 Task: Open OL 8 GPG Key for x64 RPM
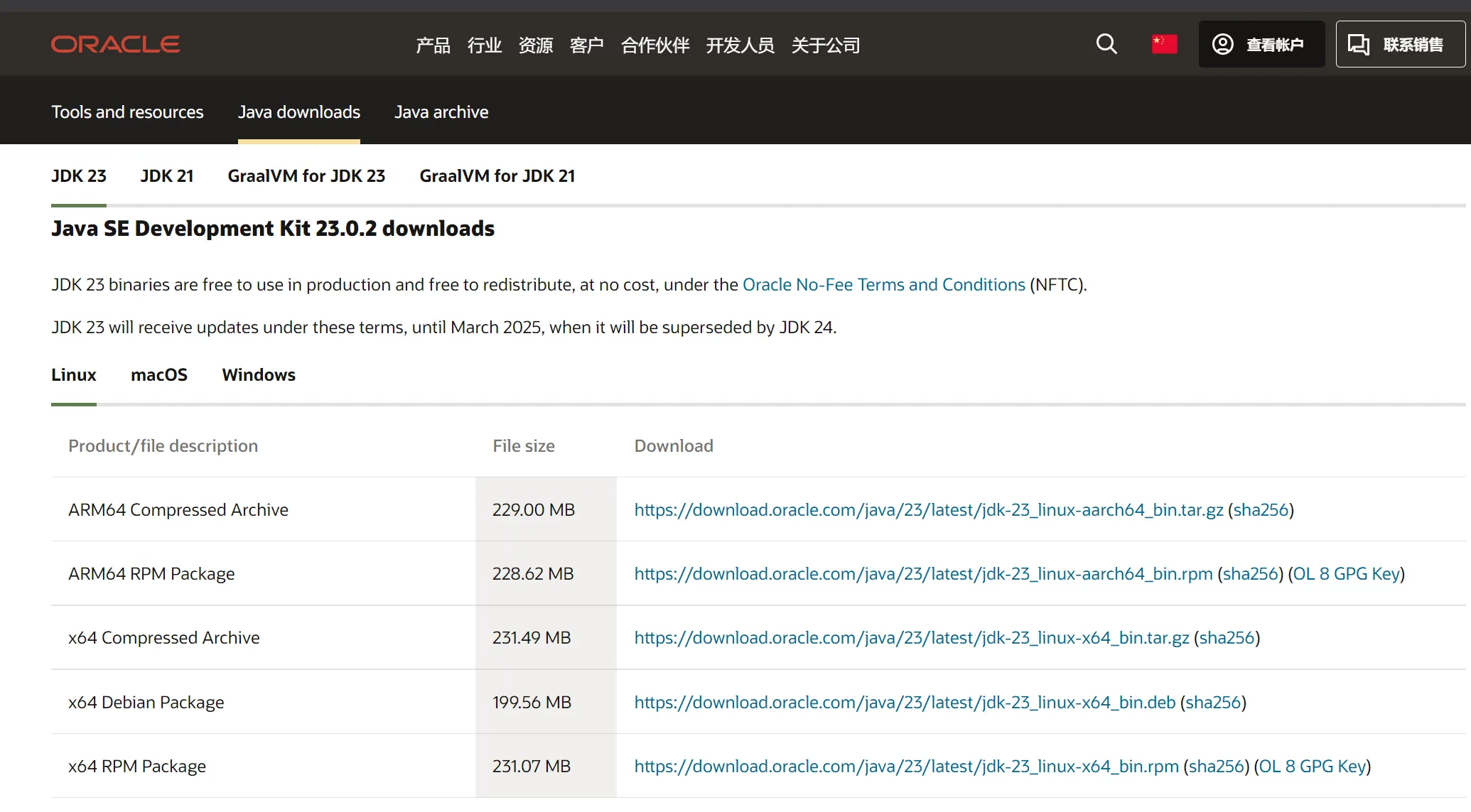(1313, 767)
